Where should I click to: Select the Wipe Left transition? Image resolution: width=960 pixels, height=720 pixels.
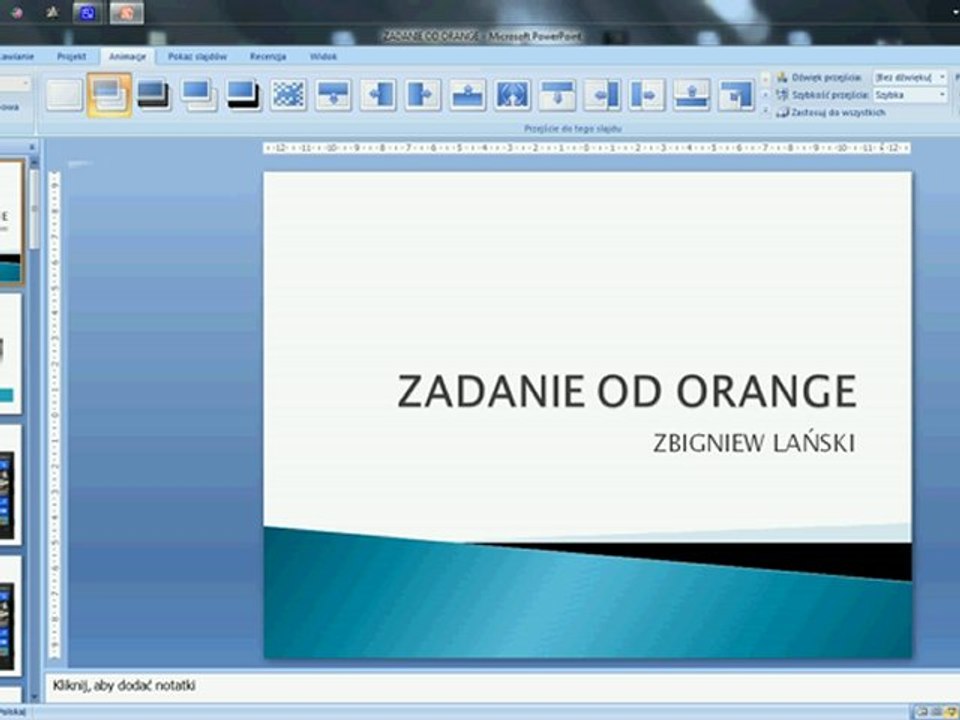tap(378, 95)
